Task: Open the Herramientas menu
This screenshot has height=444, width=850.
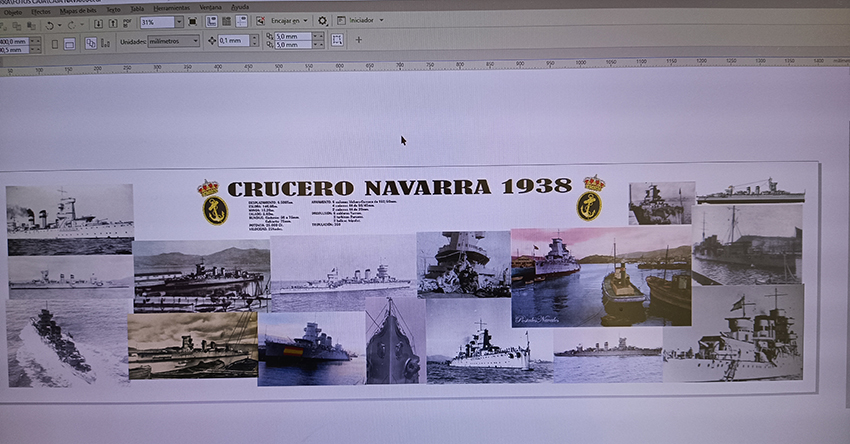Action: point(170,8)
